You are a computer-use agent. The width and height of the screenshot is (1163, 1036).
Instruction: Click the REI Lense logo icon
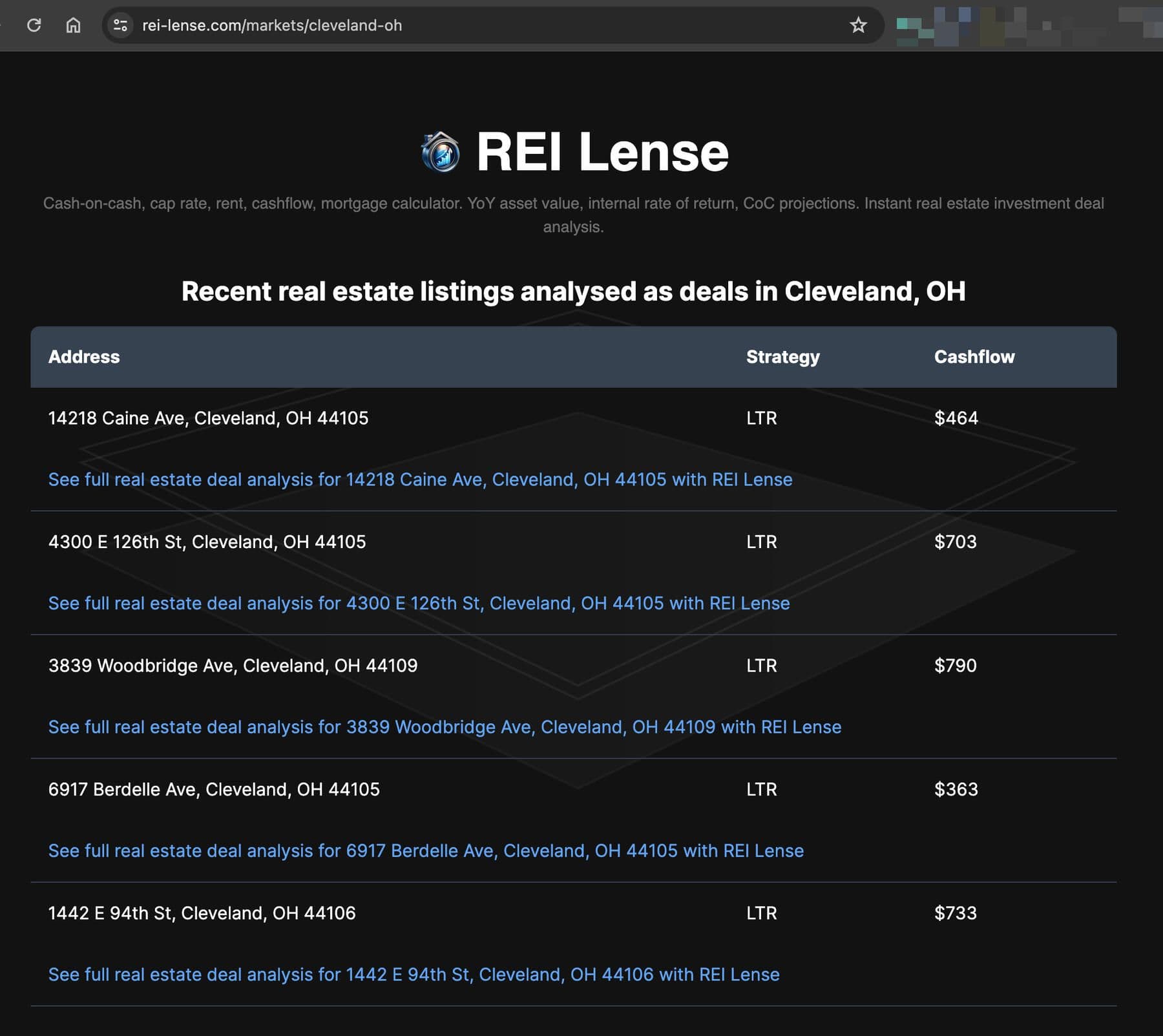(441, 152)
